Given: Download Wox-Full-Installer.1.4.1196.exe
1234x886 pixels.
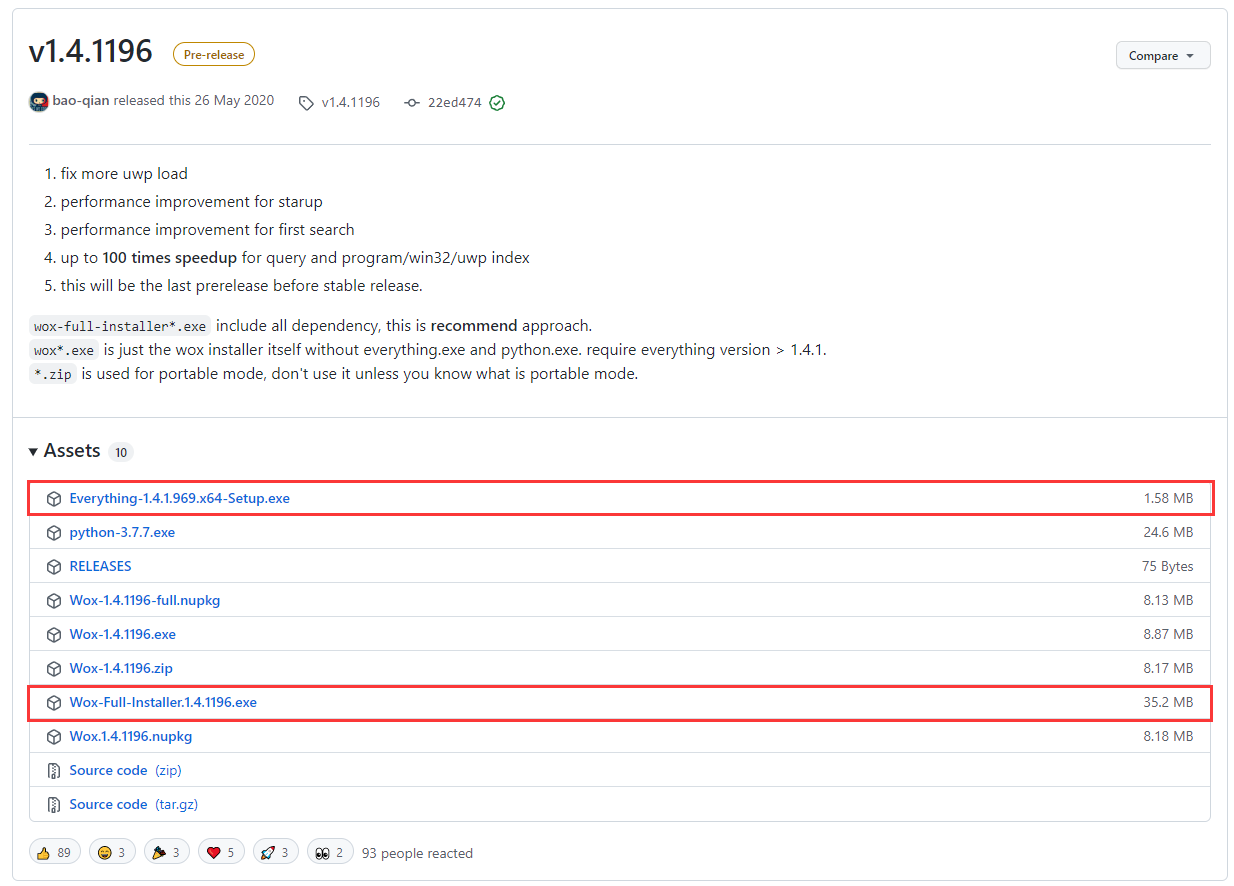Looking at the screenshot, I should (x=163, y=702).
